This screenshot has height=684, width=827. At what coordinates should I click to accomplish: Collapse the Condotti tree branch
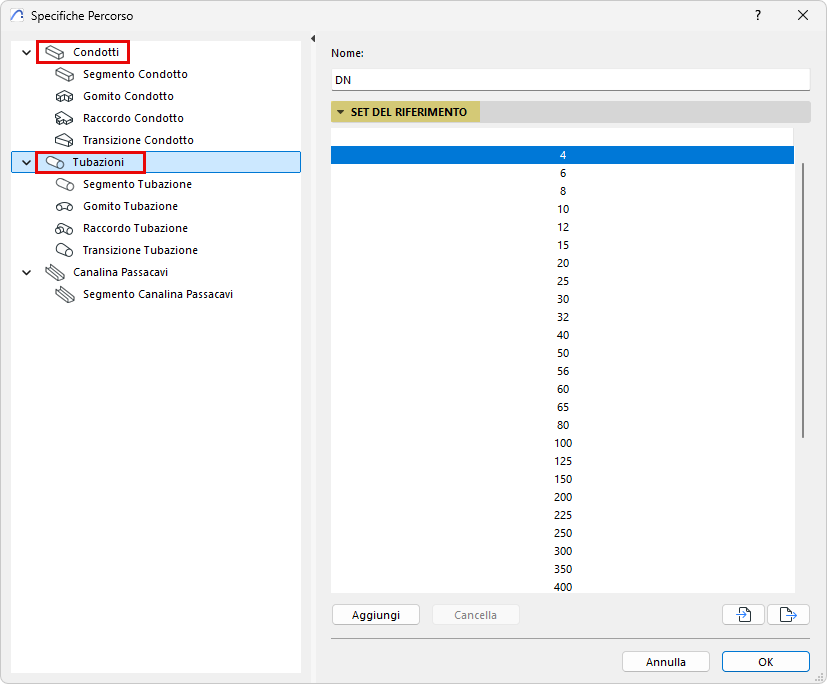tap(26, 52)
